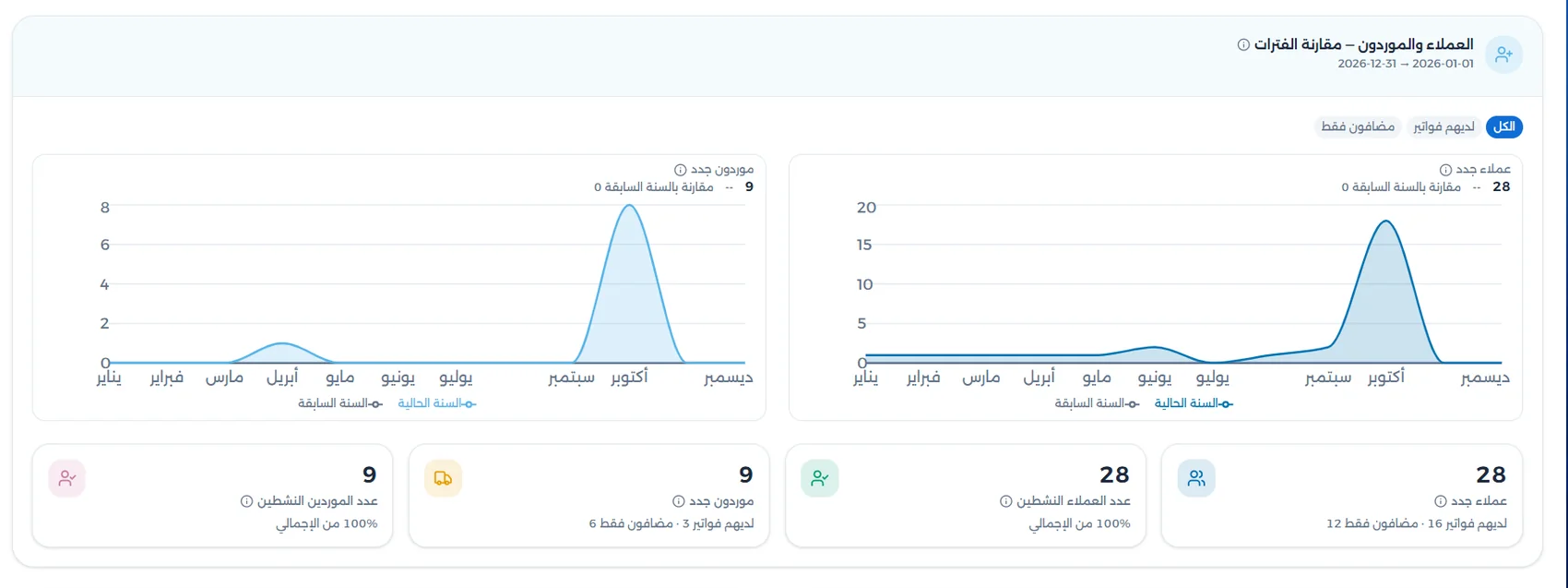This screenshot has width=1568, height=588.
Task: Switch to the لديهم فواتير filter tab
Action: pyautogui.click(x=1444, y=126)
